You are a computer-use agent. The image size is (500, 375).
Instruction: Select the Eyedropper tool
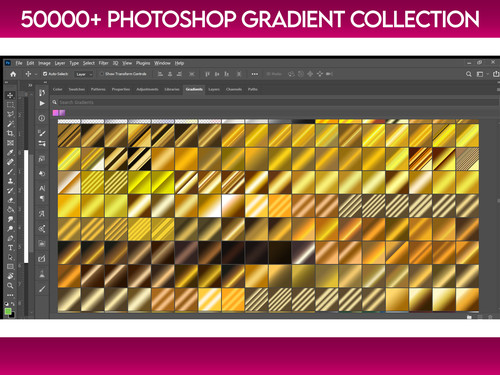pos(10,153)
